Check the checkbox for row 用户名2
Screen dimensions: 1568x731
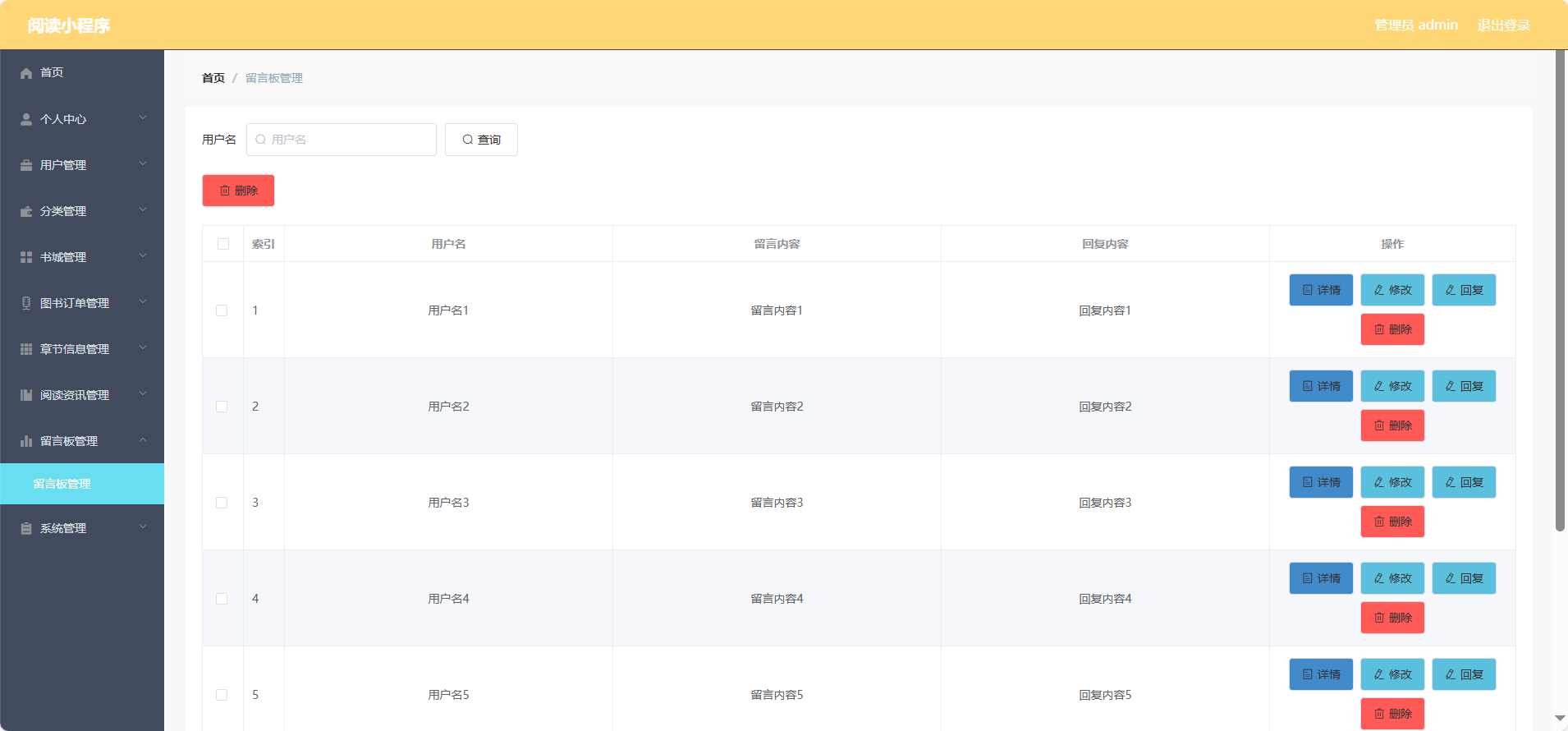coord(222,407)
